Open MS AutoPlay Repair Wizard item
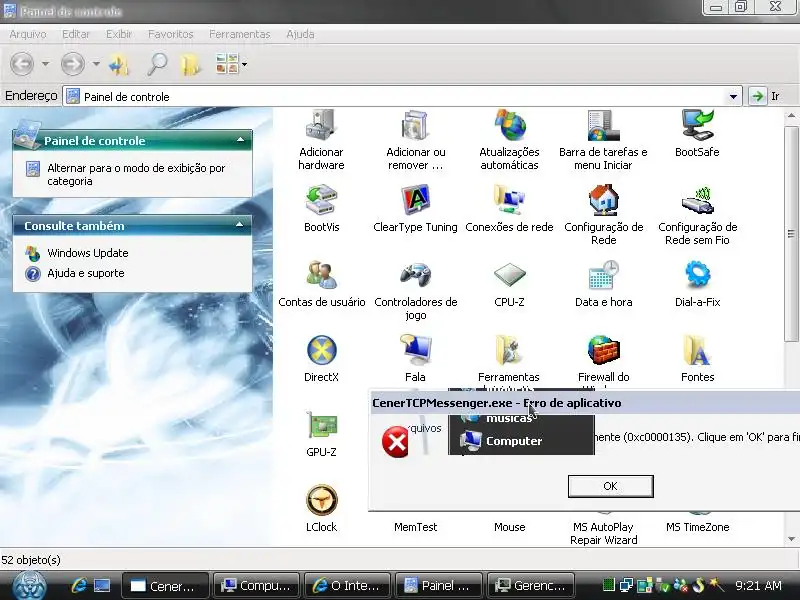The width and height of the screenshot is (800, 600). click(604, 533)
